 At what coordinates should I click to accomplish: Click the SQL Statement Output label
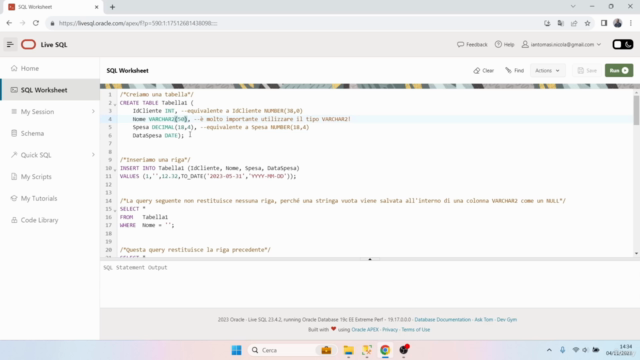135,267
